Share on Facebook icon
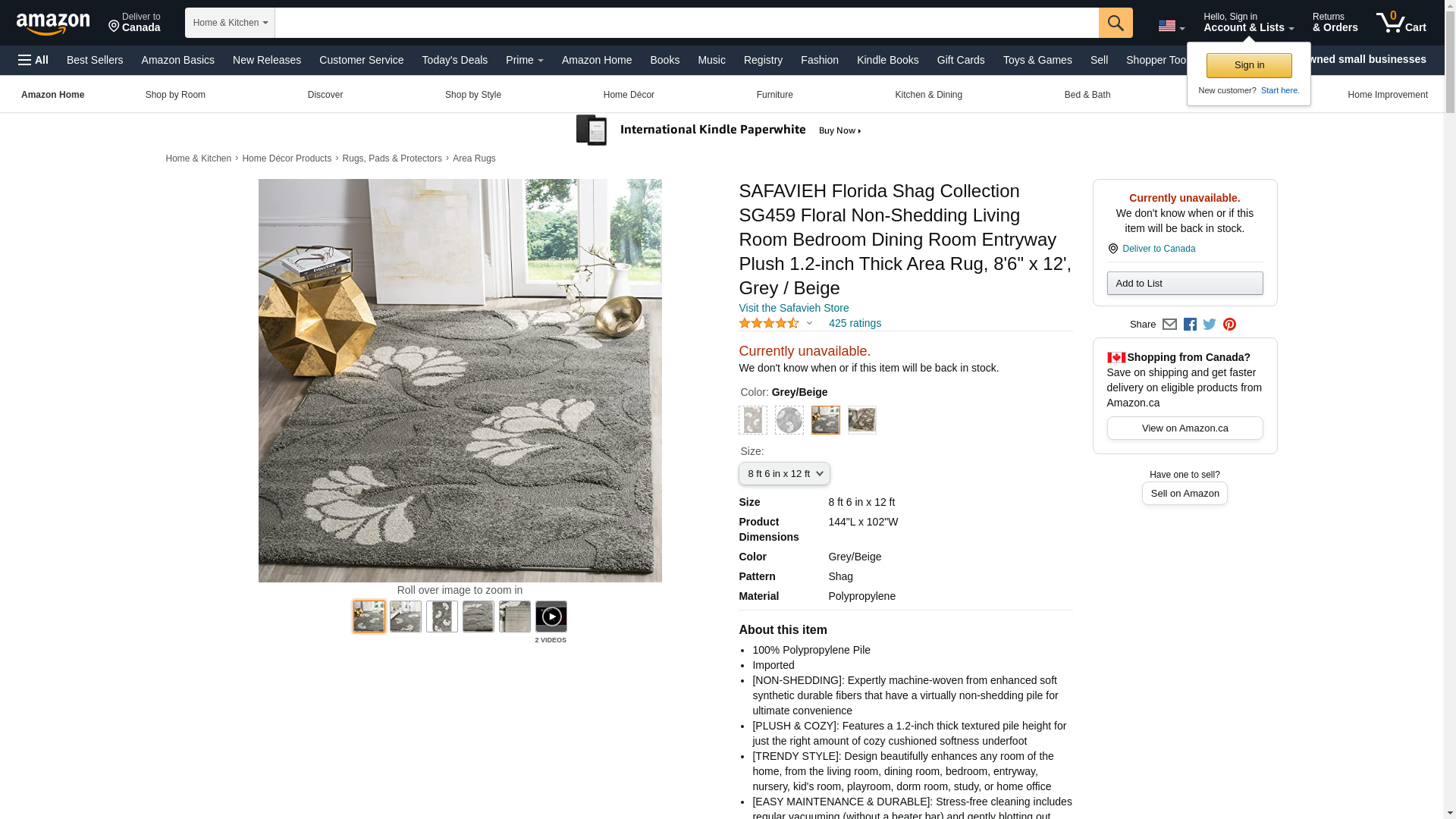This screenshot has height=819, width=1456. point(1190,325)
